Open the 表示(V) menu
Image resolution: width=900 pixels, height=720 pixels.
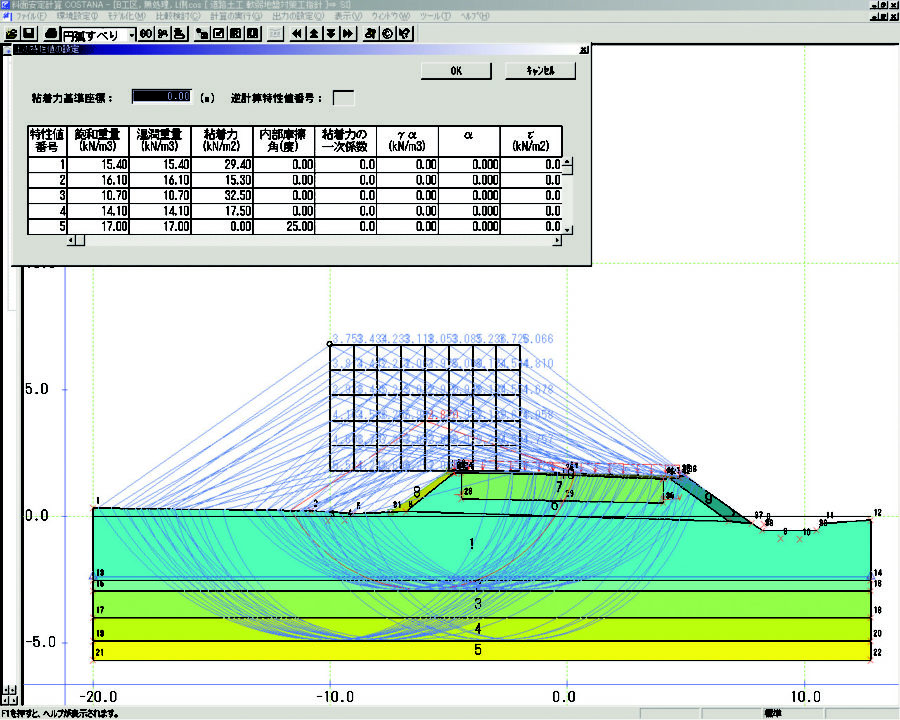click(x=348, y=16)
